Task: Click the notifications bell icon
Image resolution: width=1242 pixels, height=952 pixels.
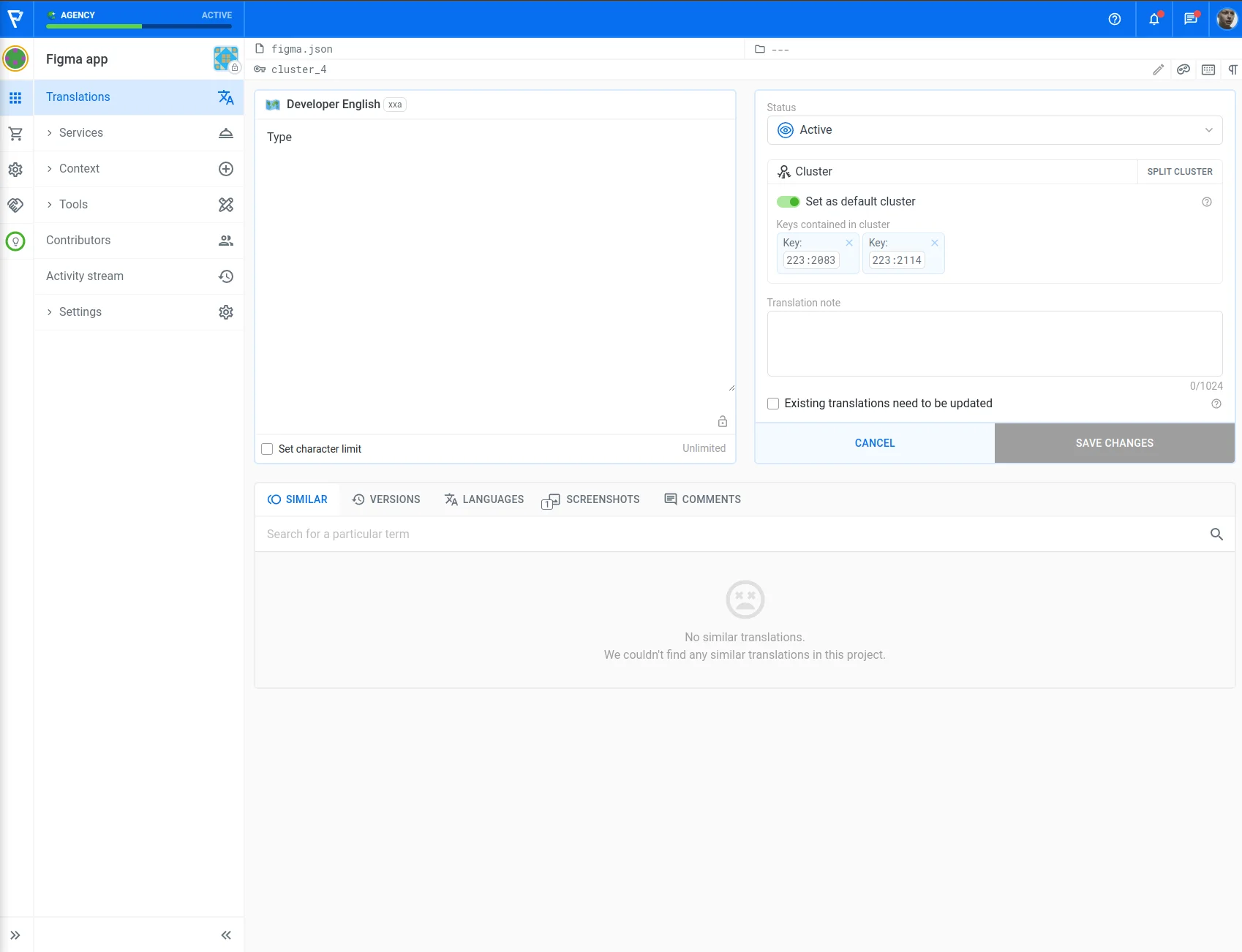Action: tap(1153, 19)
